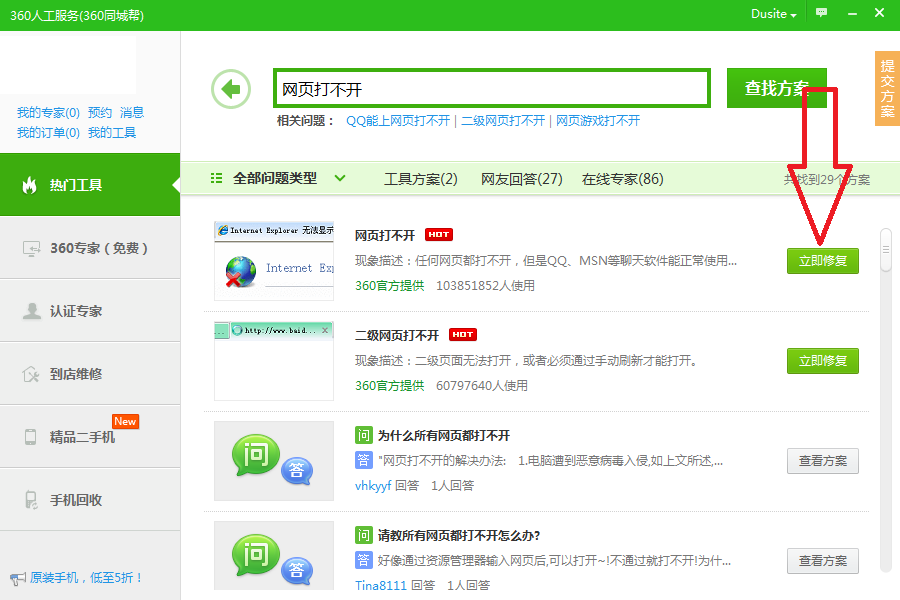Click the 103851852人使用 usage count

[x=485, y=285]
